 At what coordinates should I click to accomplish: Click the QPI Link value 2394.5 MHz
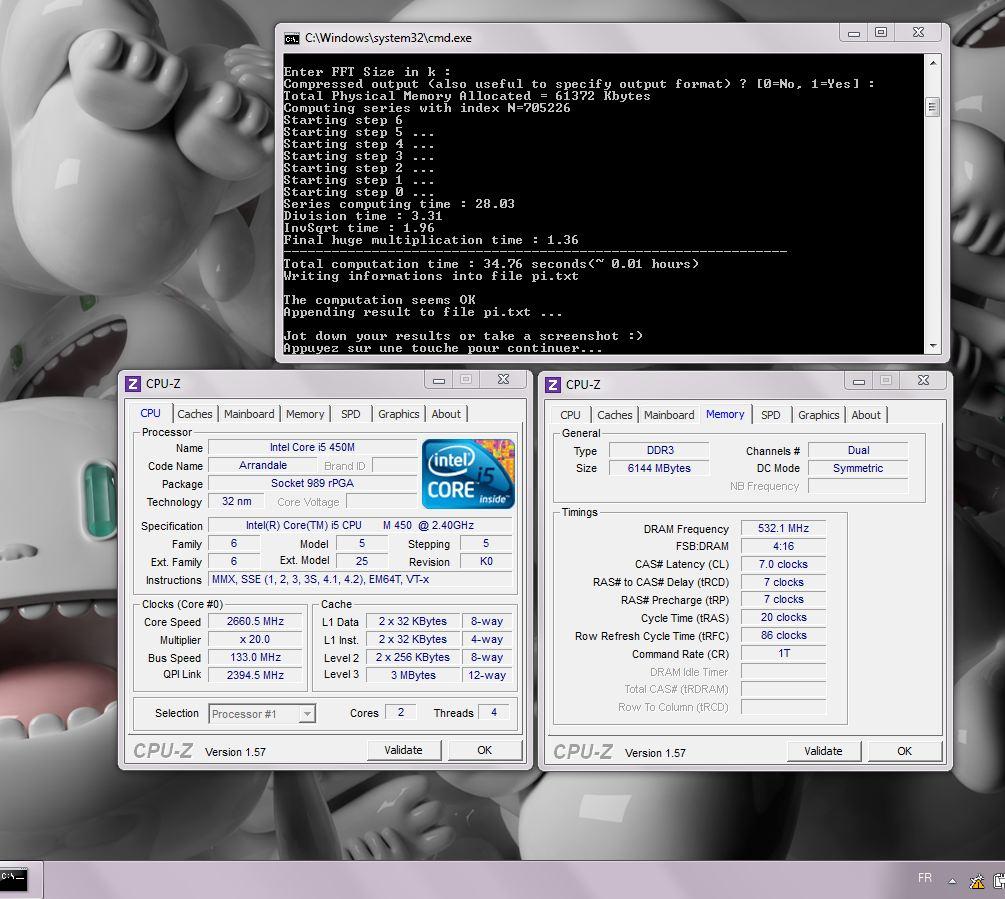pos(255,675)
